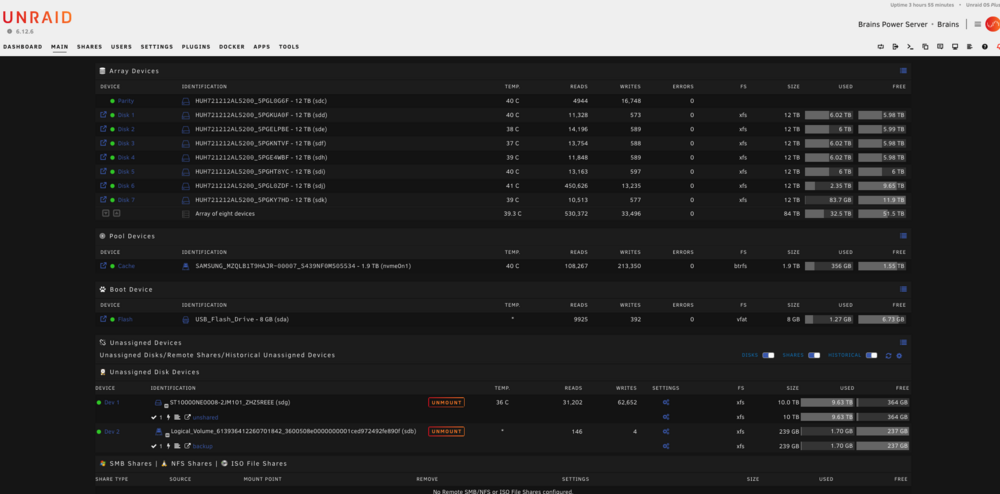Open the Dashboard tab
Image resolution: width=1000 pixels, height=494 pixels.
coord(22,47)
